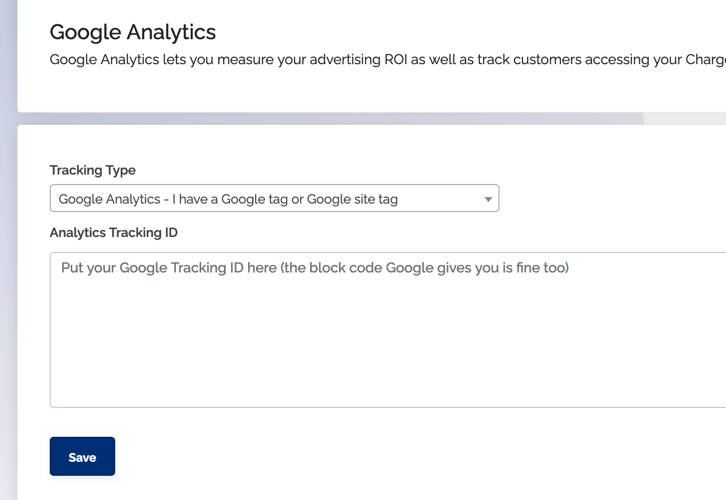Click the dropdown arrow beside Google site tag
The width and height of the screenshot is (726, 500).
[x=488, y=199]
